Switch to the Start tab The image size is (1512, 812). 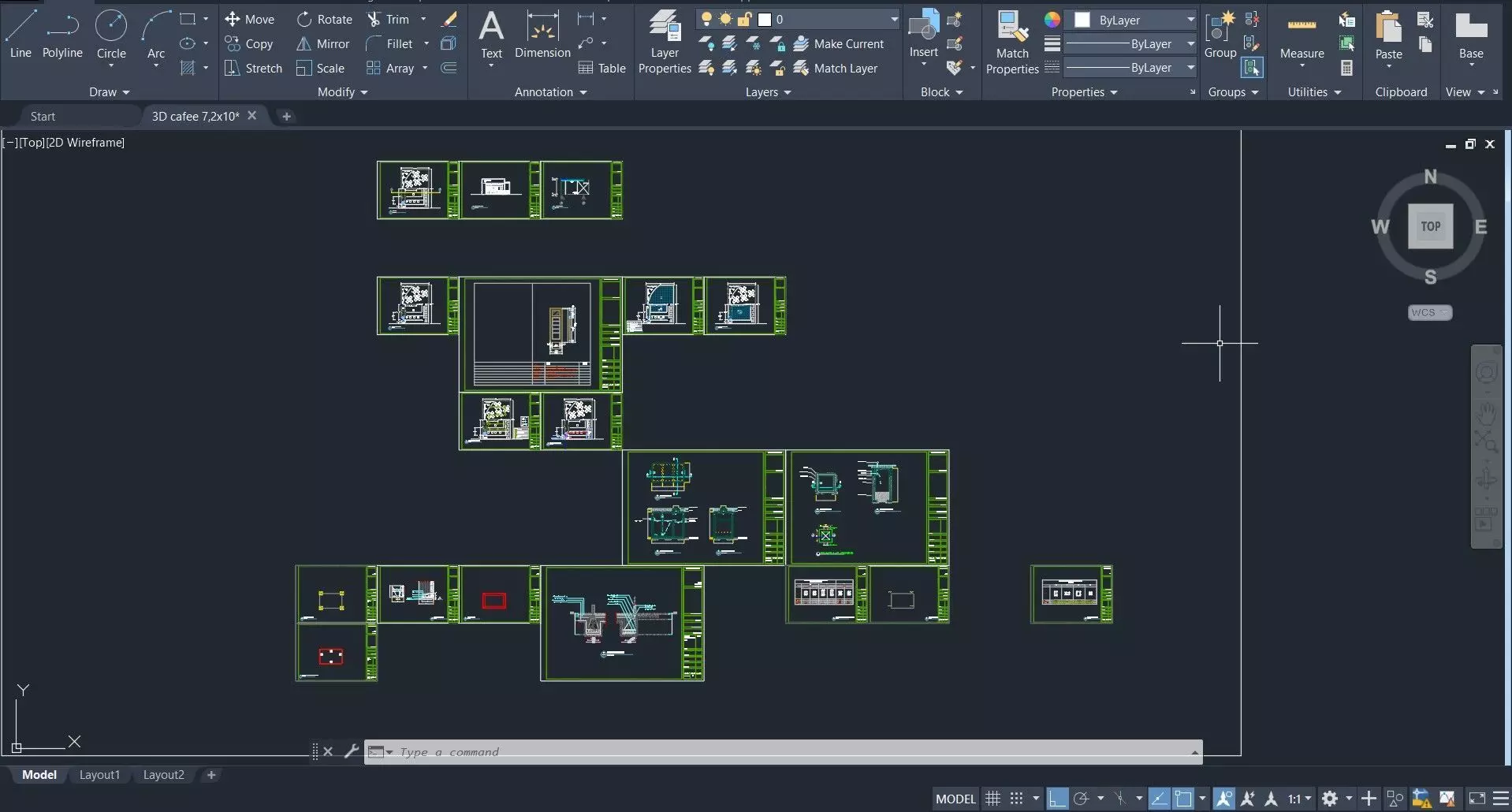point(43,116)
